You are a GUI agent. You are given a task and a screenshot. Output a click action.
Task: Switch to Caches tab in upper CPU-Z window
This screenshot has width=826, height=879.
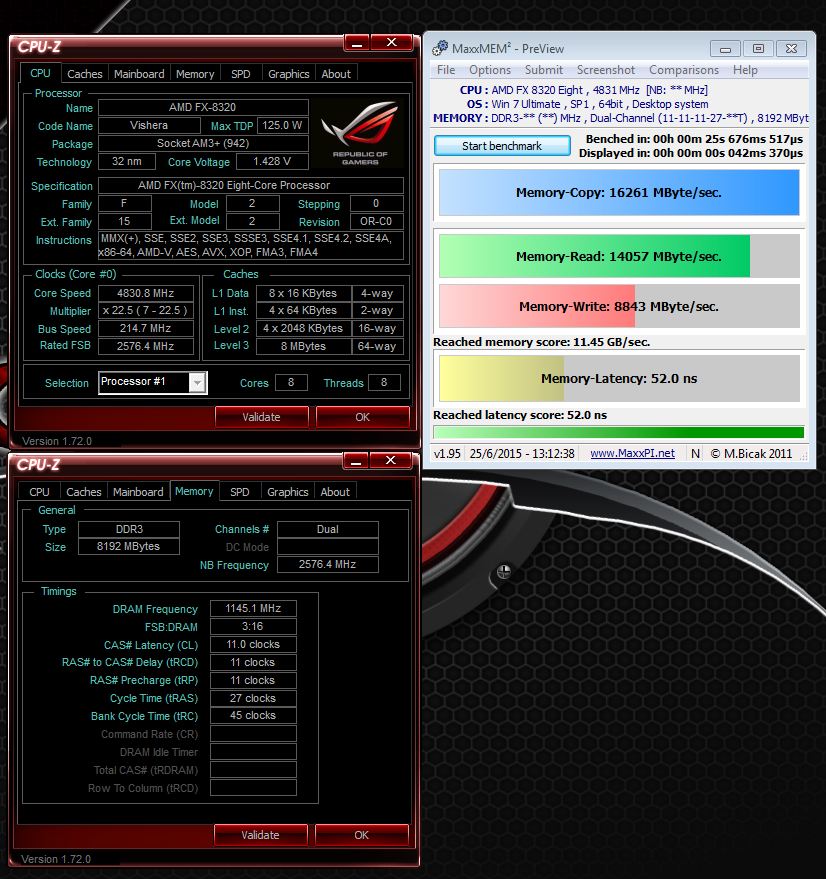[85, 74]
